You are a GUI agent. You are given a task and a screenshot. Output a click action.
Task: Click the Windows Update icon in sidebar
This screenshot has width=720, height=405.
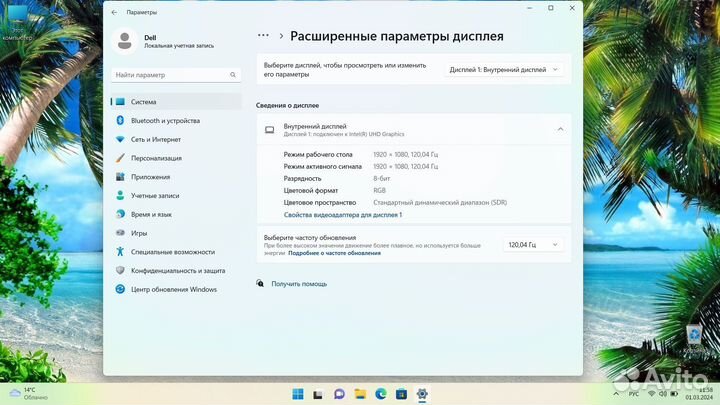120,289
